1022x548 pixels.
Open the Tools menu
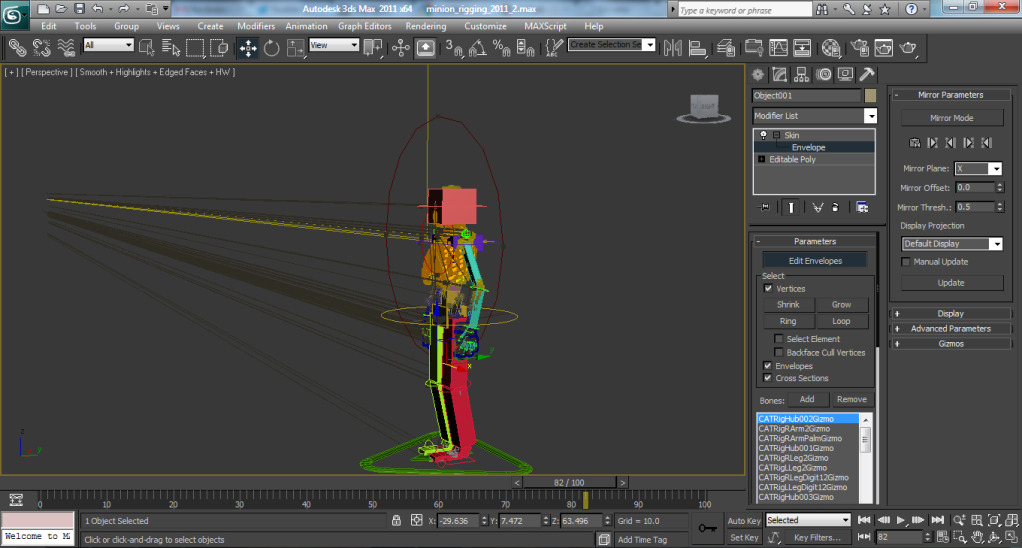[85, 26]
